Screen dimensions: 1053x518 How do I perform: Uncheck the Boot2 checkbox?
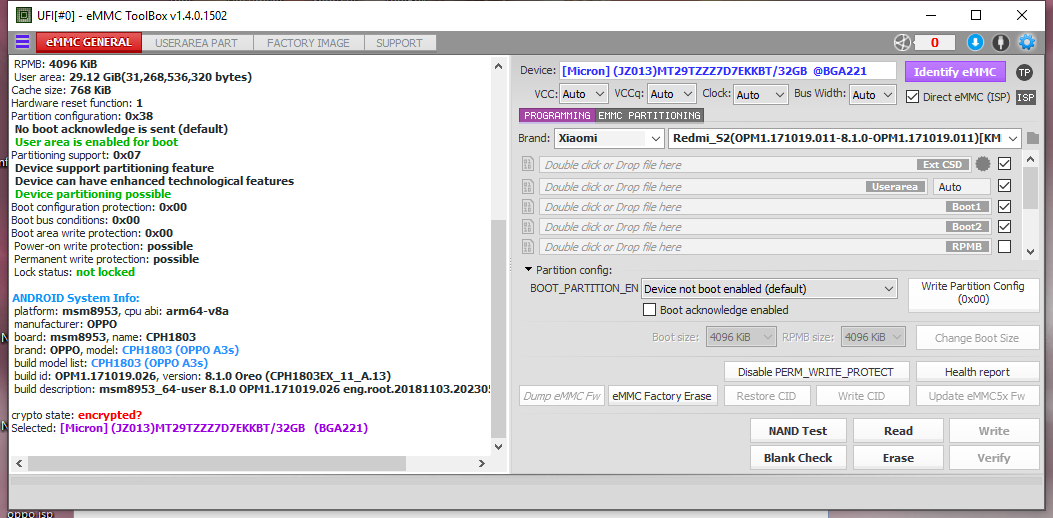[1005, 226]
